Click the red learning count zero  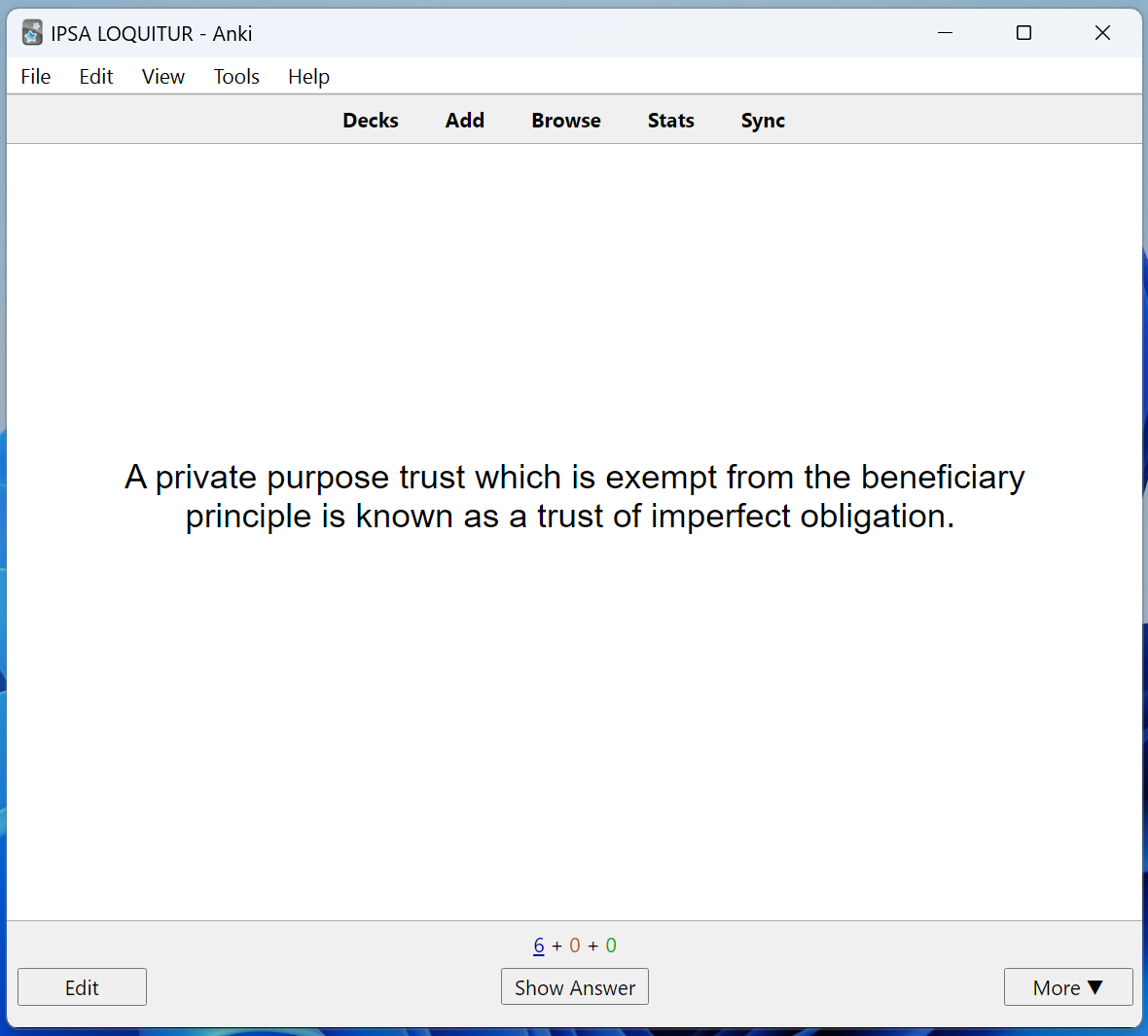[x=574, y=945]
